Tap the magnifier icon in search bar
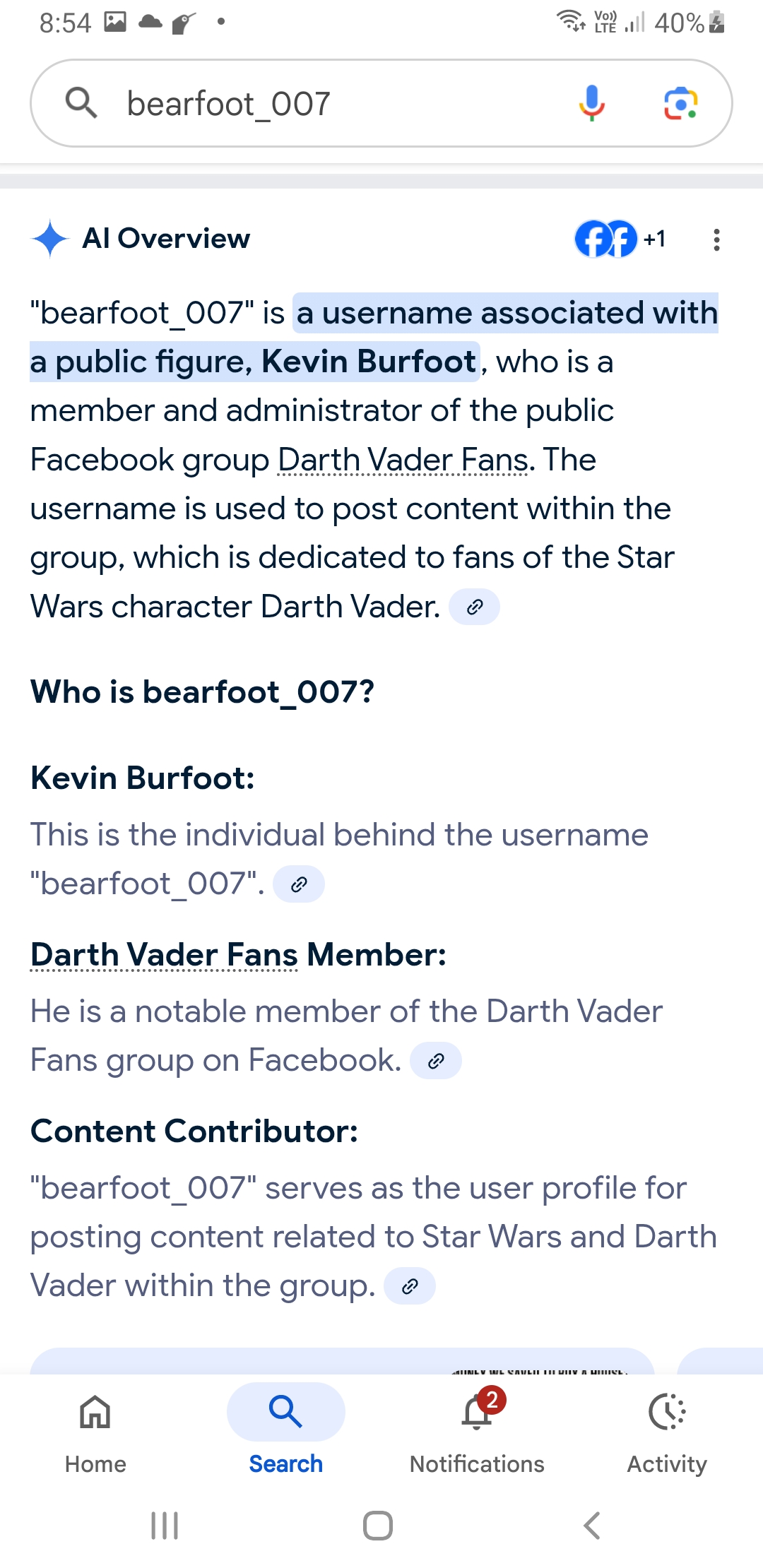763x1568 pixels. tap(81, 103)
